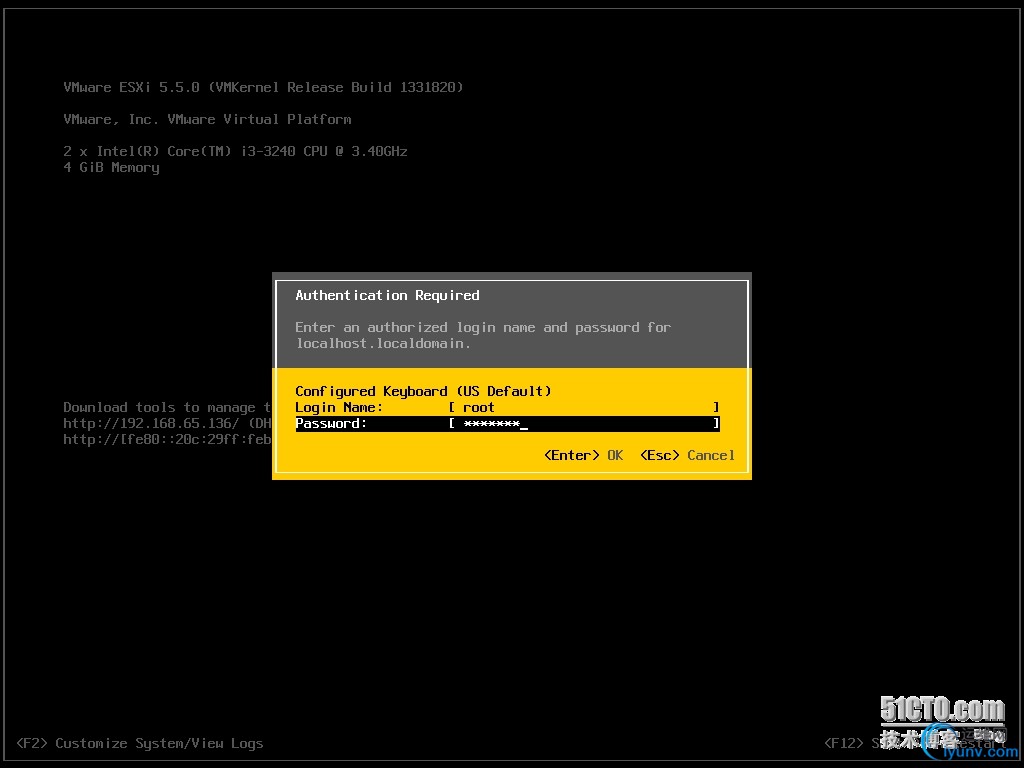1024x768 pixels.
Task: Click the Login Name label
Action: 339,408
